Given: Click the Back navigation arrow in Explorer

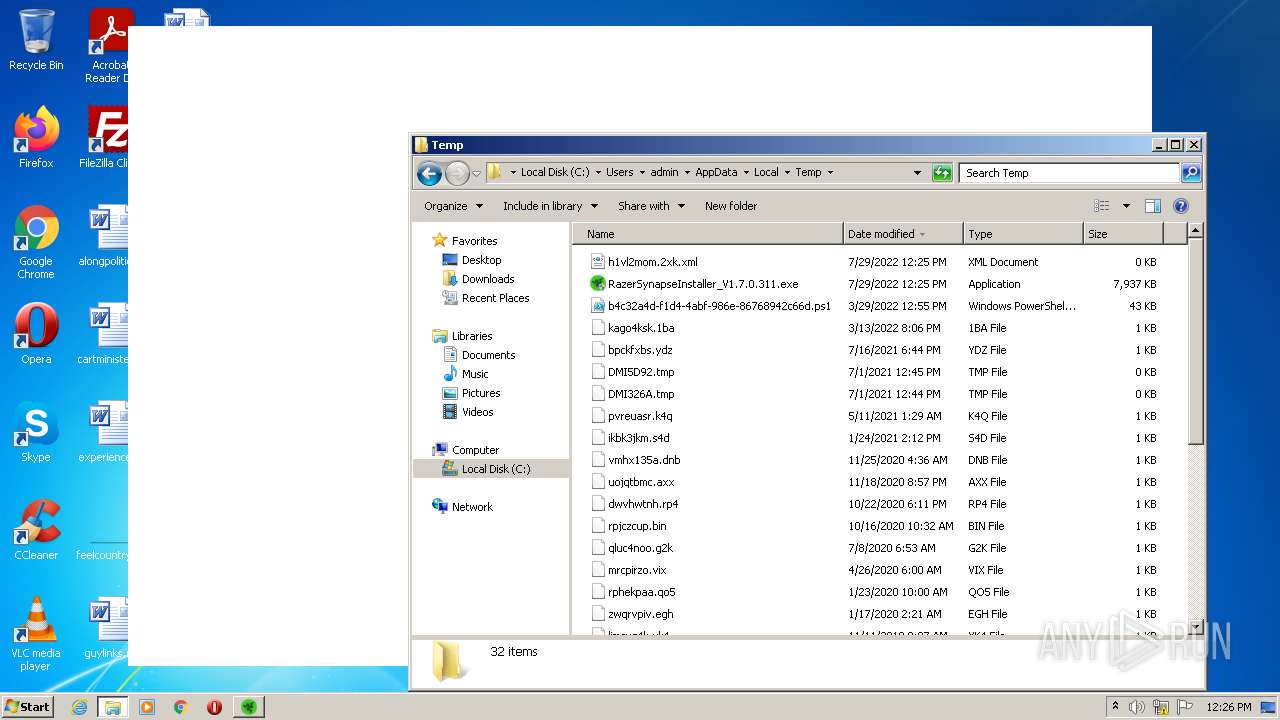Looking at the screenshot, I should [x=429, y=173].
